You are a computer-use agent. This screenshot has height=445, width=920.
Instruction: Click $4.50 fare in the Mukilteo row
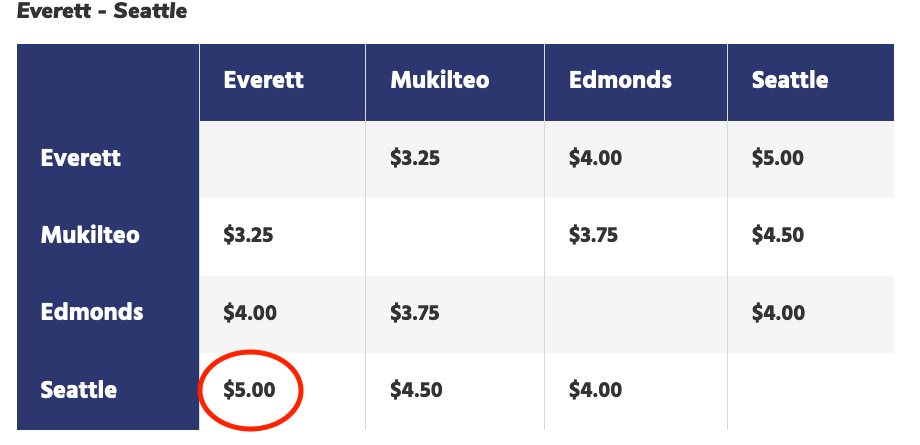click(x=778, y=235)
